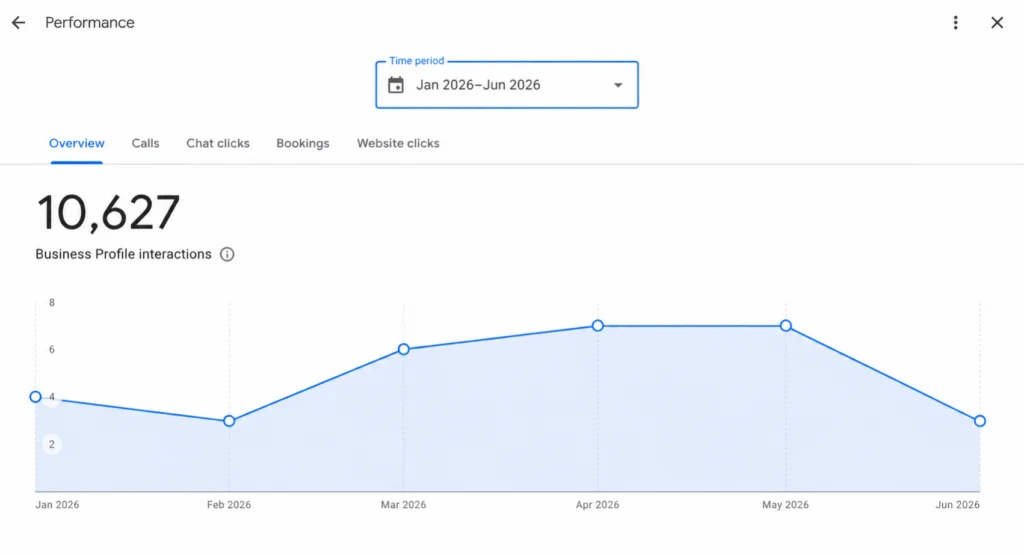Click the calendar icon in Time period
This screenshot has width=1024, height=555.
point(396,85)
